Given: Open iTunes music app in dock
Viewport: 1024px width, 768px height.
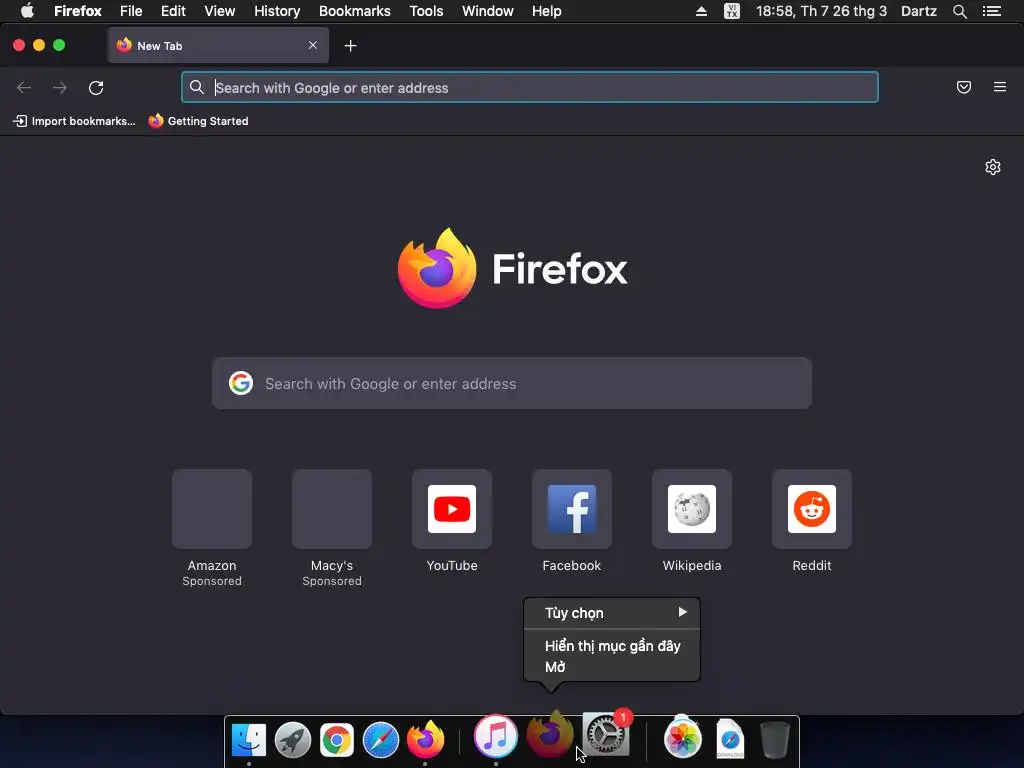Looking at the screenshot, I should [x=496, y=736].
